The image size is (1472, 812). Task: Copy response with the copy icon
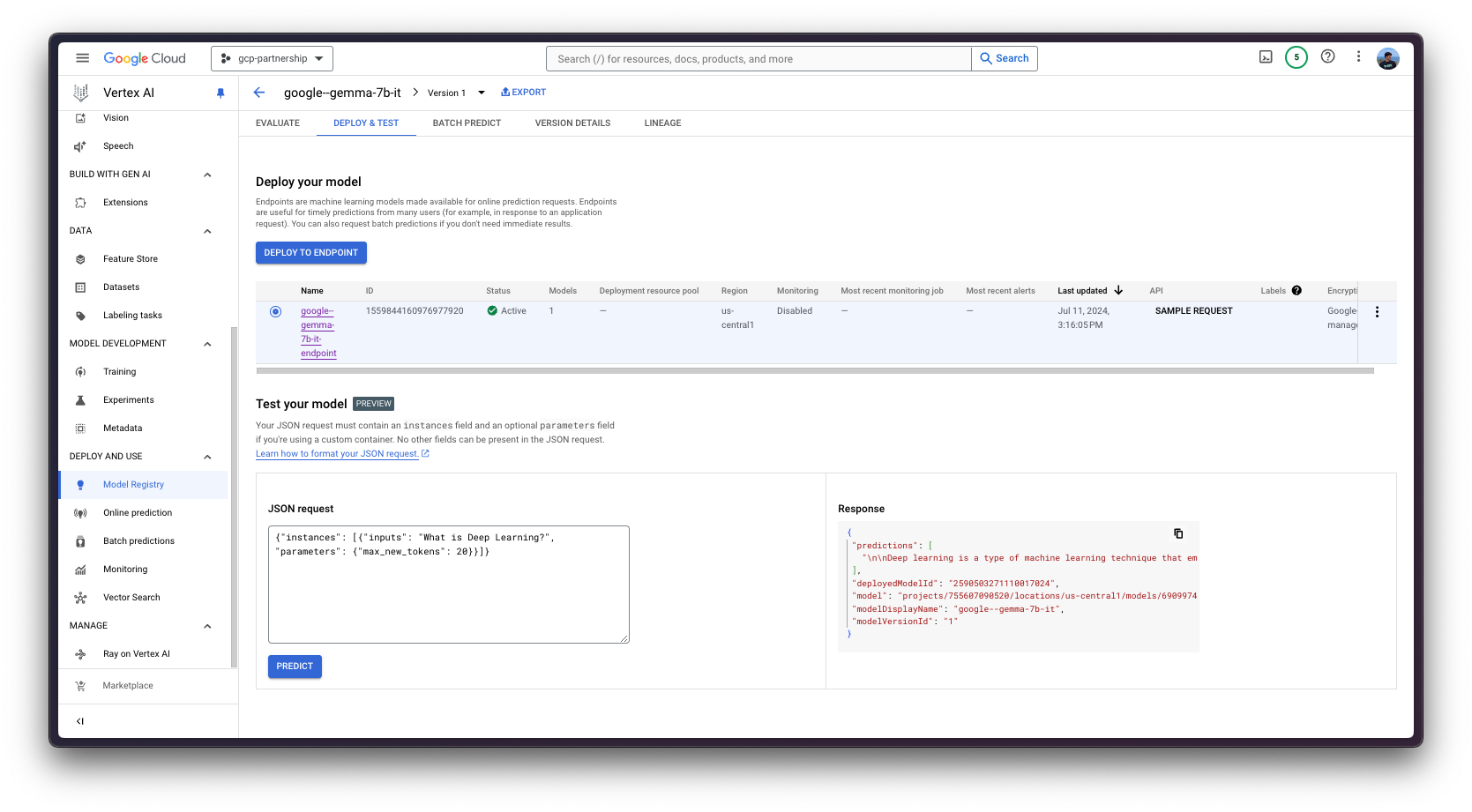tap(1178, 533)
